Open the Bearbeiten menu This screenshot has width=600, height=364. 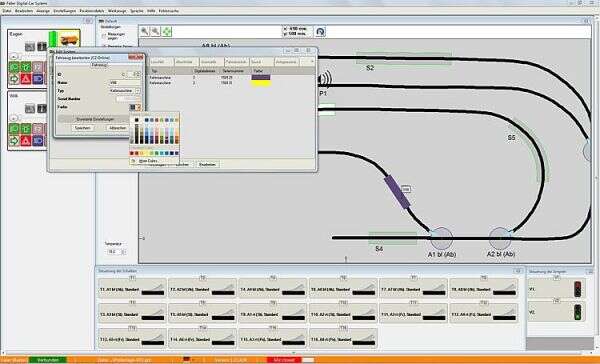pos(24,11)
